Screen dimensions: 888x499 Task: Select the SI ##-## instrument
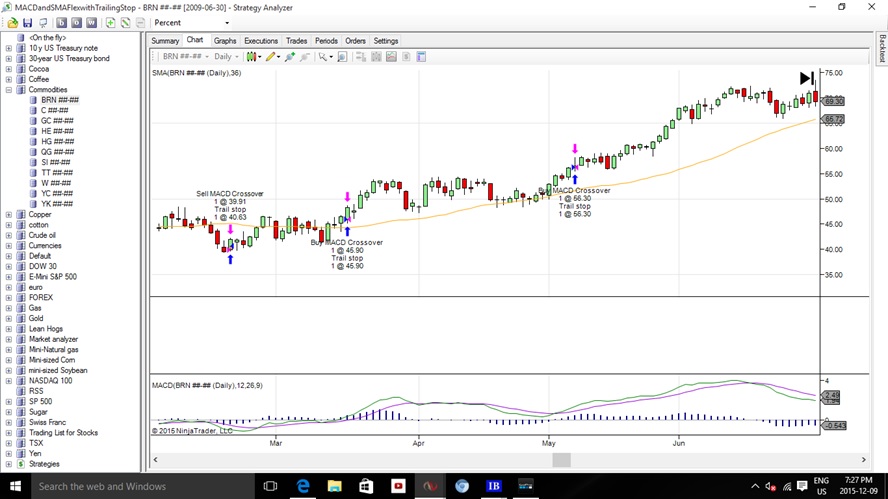coord(57,163)
